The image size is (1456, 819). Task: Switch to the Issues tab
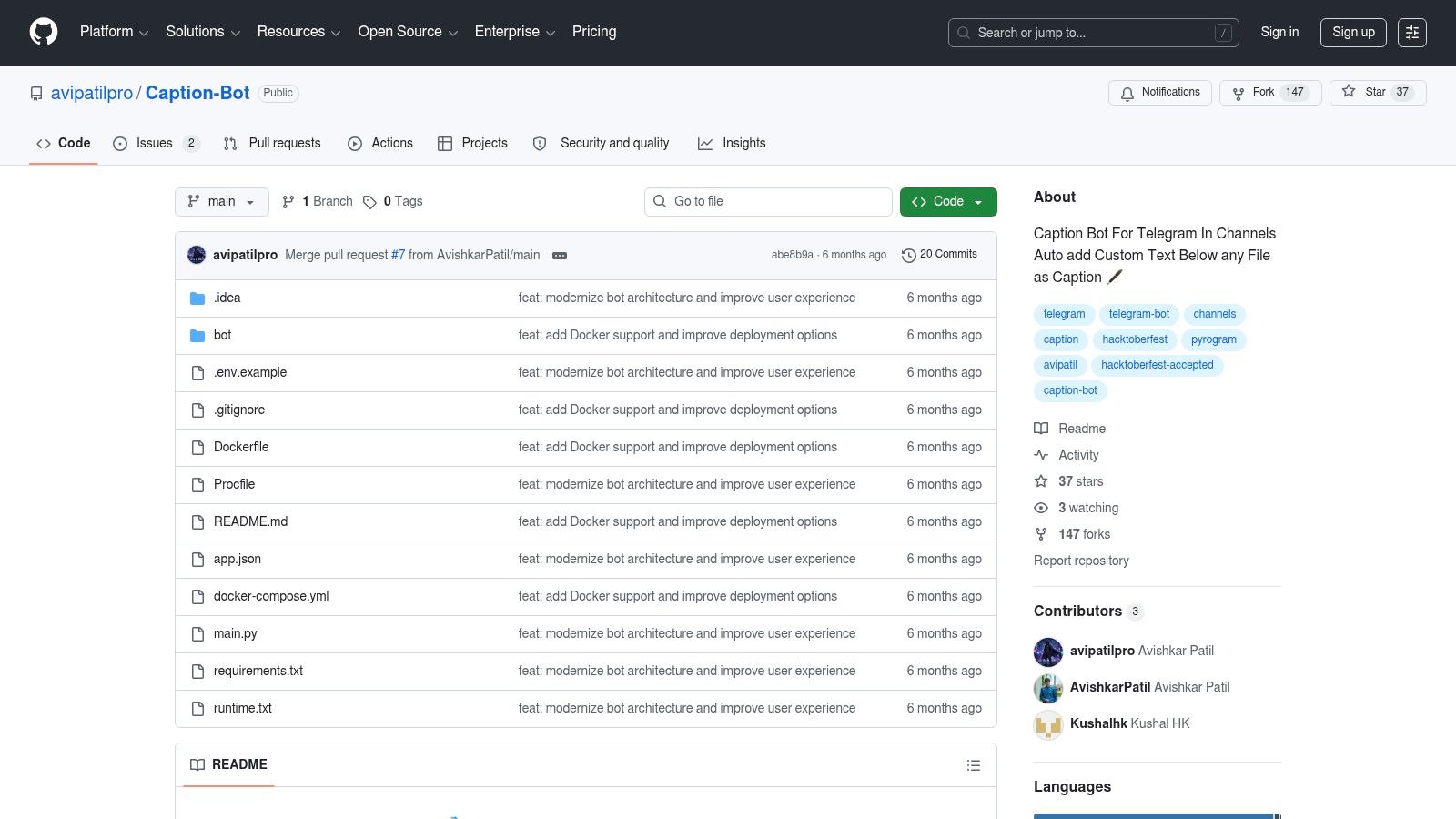[157, 144]
